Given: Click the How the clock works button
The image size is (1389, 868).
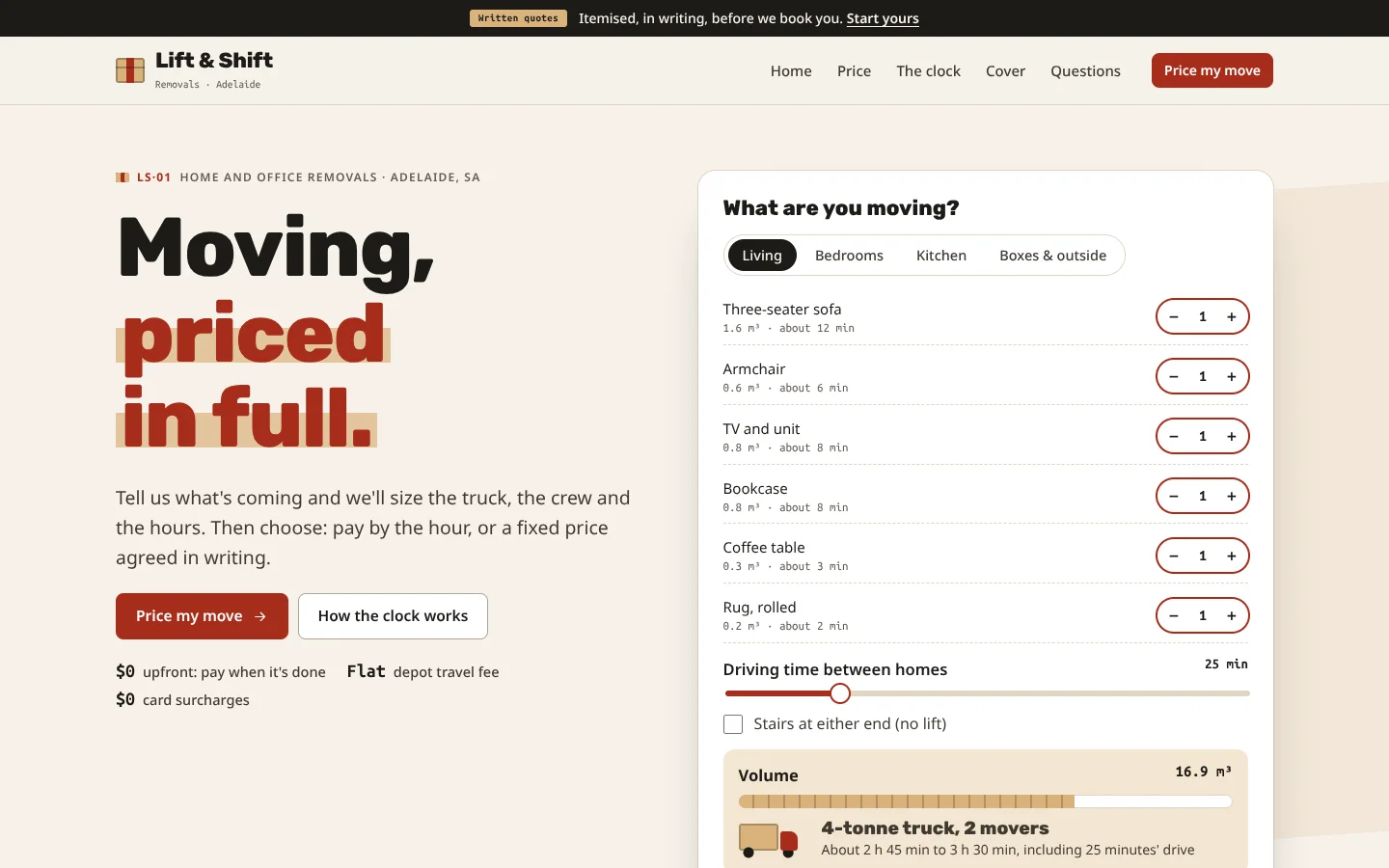Looking at the screenshot, I should (x=393, y=616).
